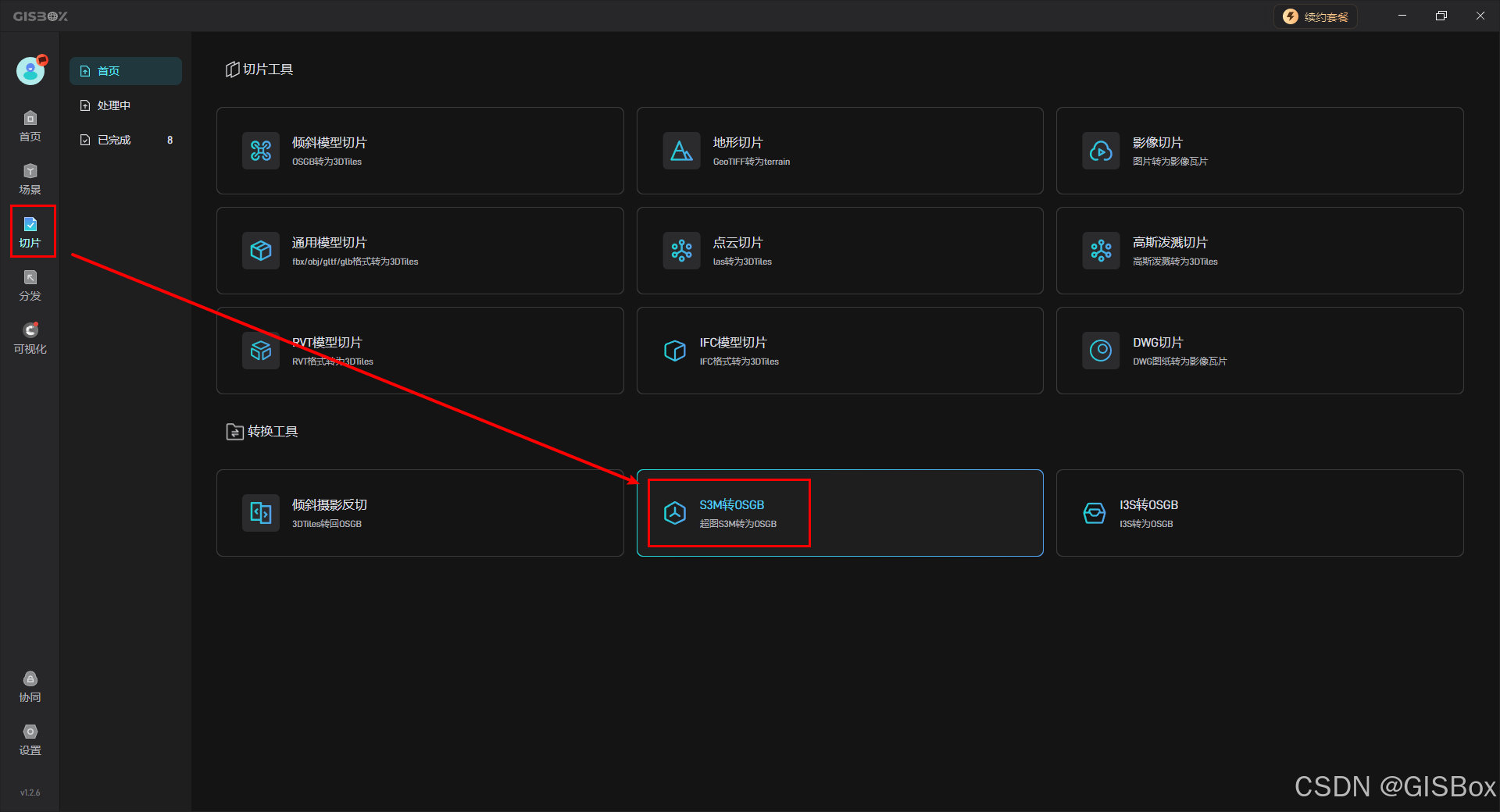
Task: Minimize the GISBox window
Action: tap(1402, 16)
